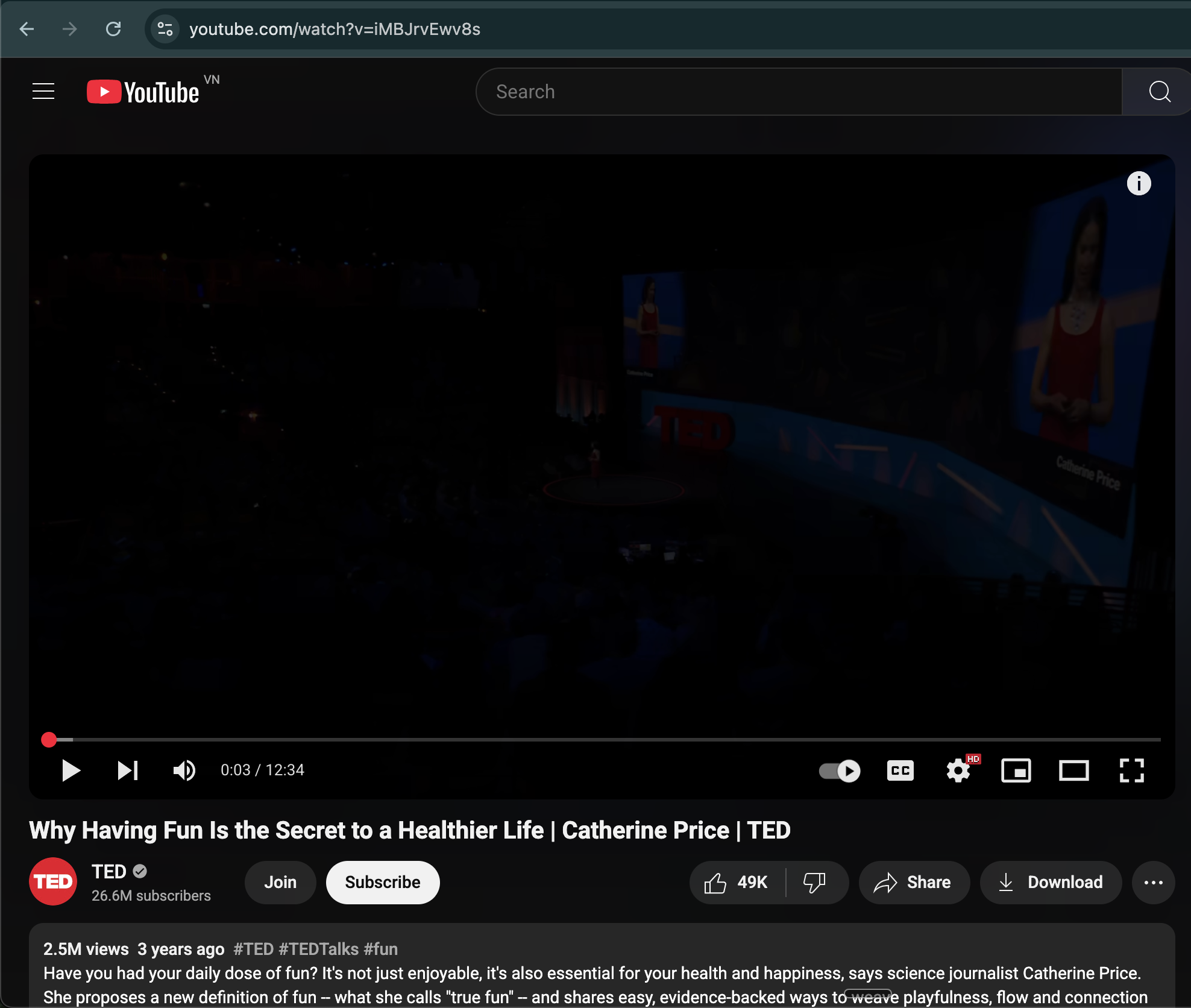Image resolution: width=1191 pixels, height=1008 pixels.
Task: Focus the YouTube Search field
Action: [799, 92]
